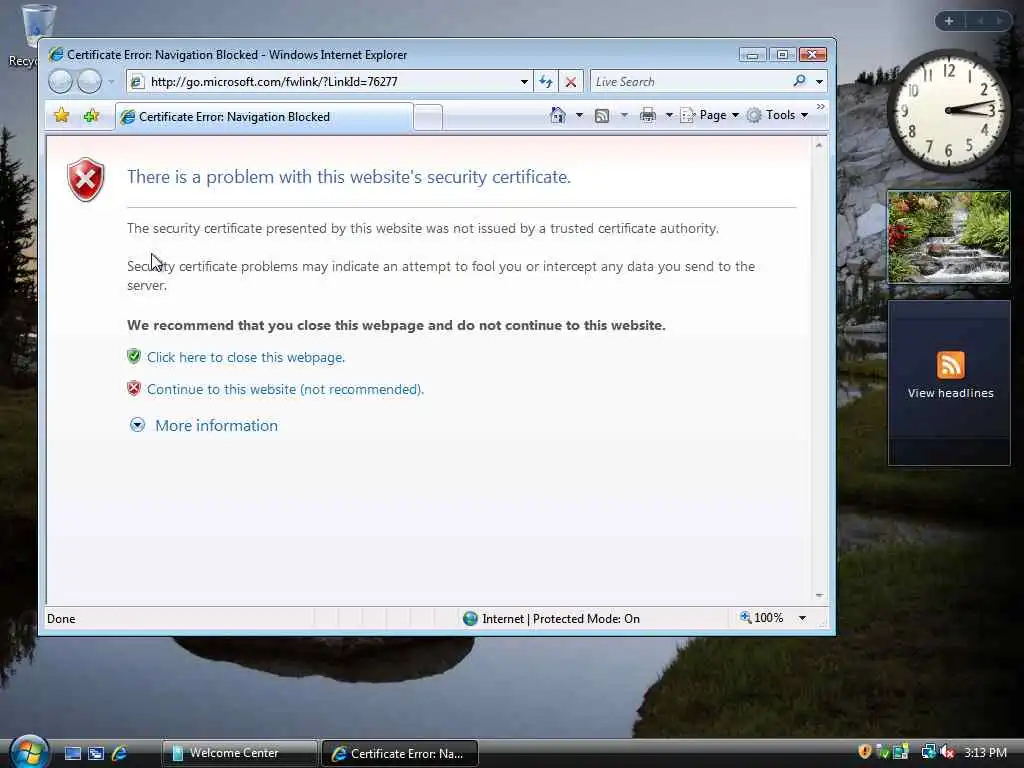
Task: Open the Page menu
Action: pyautogui.click(x=710, y=115)
